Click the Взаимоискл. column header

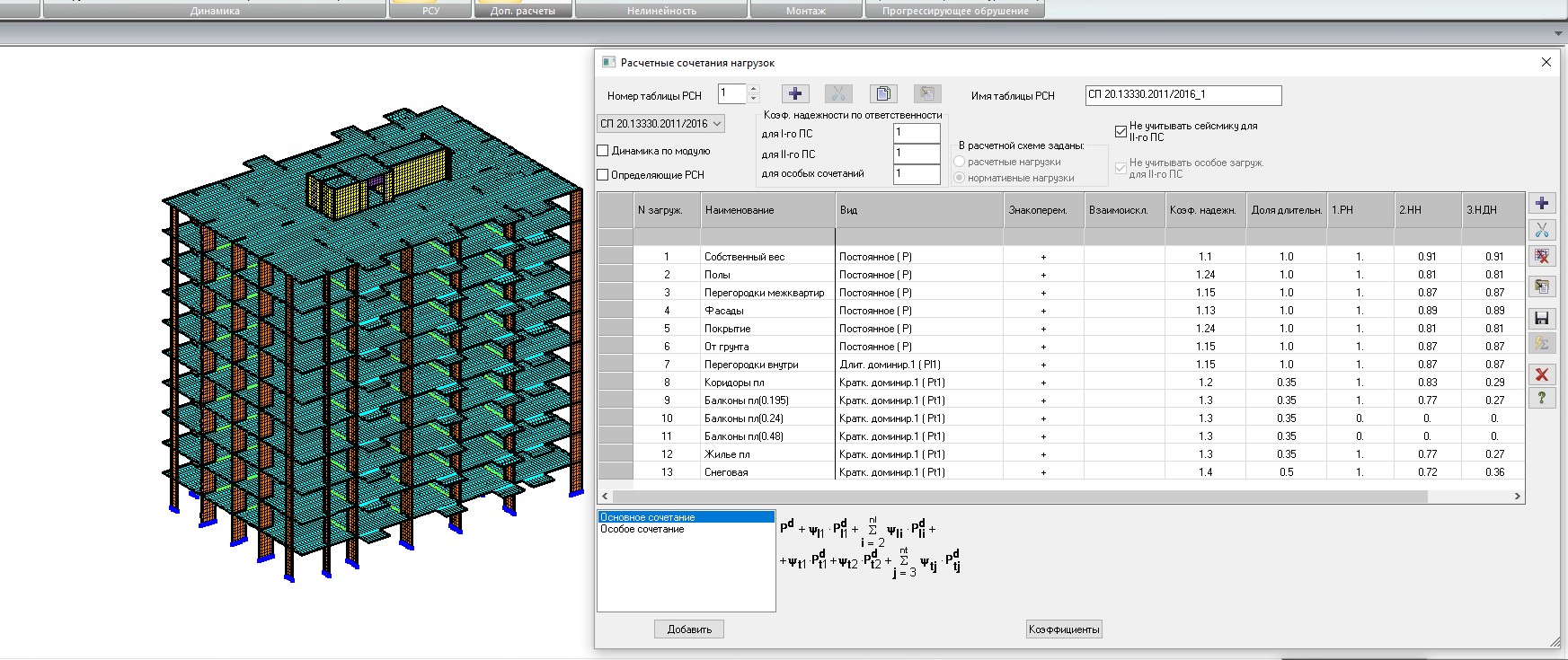(1124, 210)
